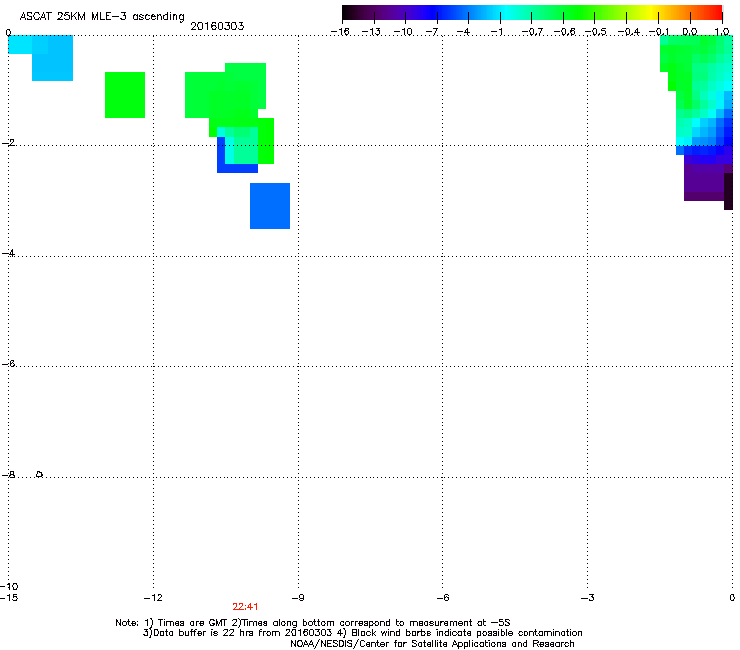
Task: Click the color bar label "-0.5"
Action: [595, 32]
